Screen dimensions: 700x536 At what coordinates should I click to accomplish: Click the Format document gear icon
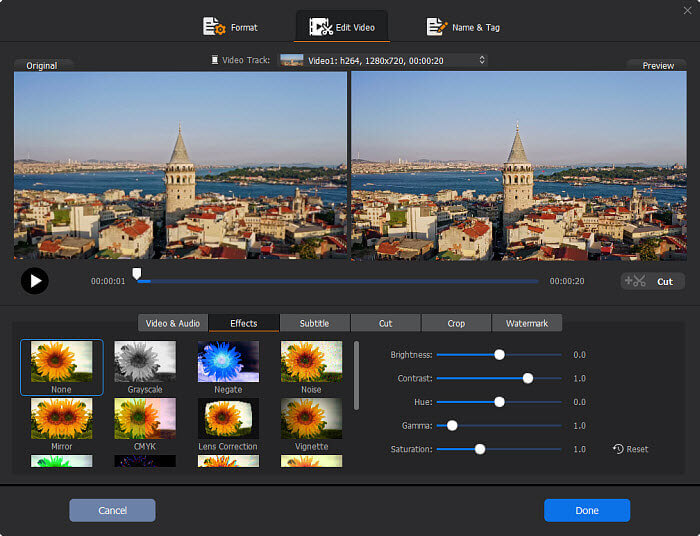214,27
